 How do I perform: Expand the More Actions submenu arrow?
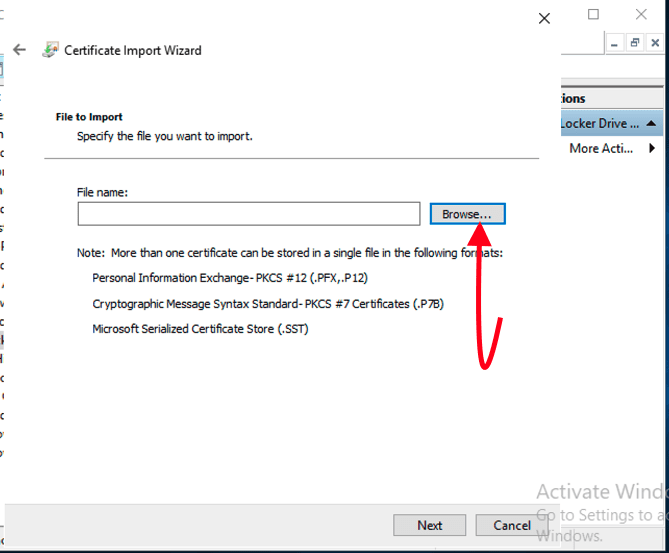click(652, 149)
